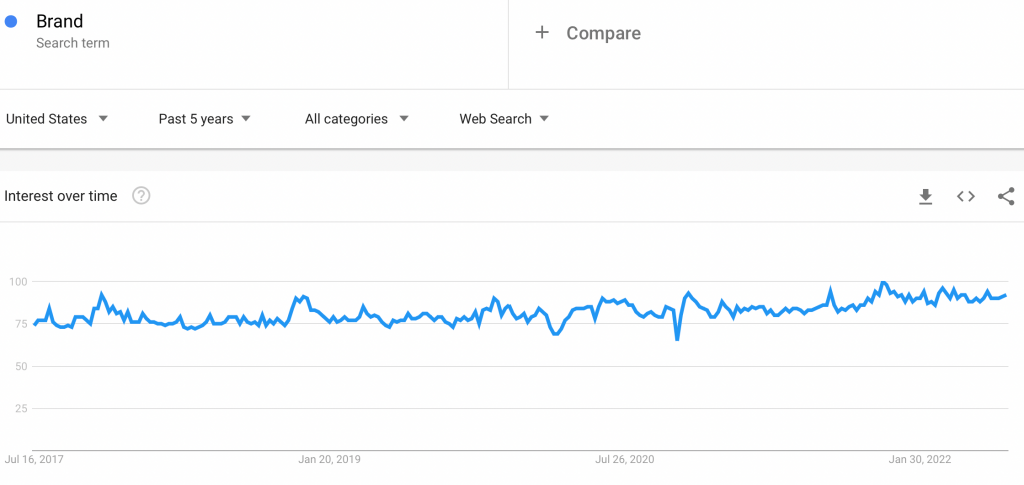The height and width of the screenshot is (485, 1024).
Task: Open the Interest over time help icon
Action: (x=142, y=196)
